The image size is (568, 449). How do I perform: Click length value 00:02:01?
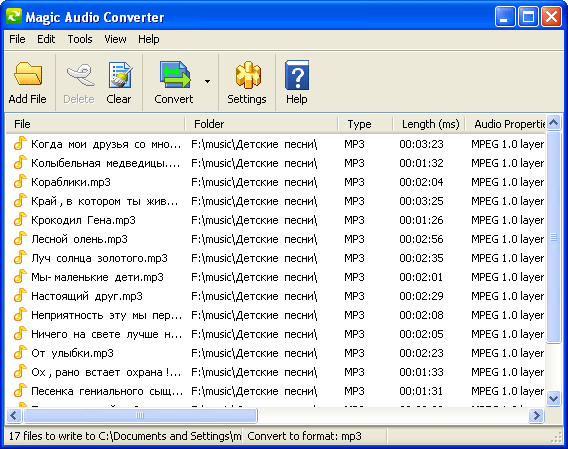[421, 277]
